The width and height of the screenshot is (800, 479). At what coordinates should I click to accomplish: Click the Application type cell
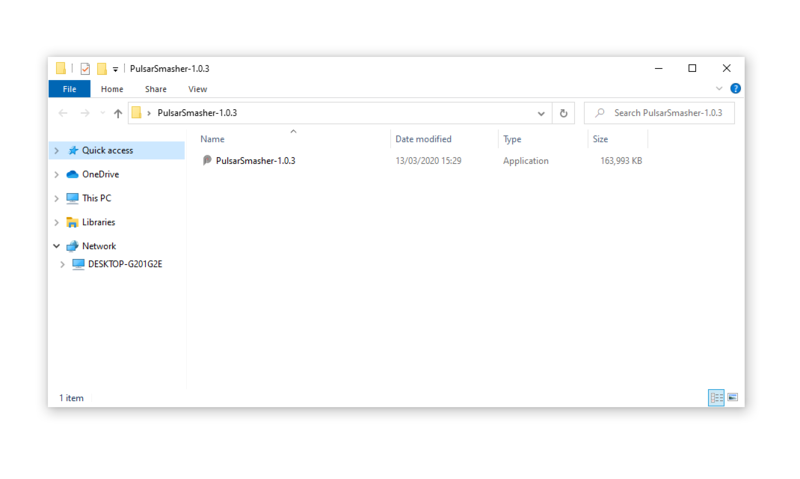(x=526, y=161)
